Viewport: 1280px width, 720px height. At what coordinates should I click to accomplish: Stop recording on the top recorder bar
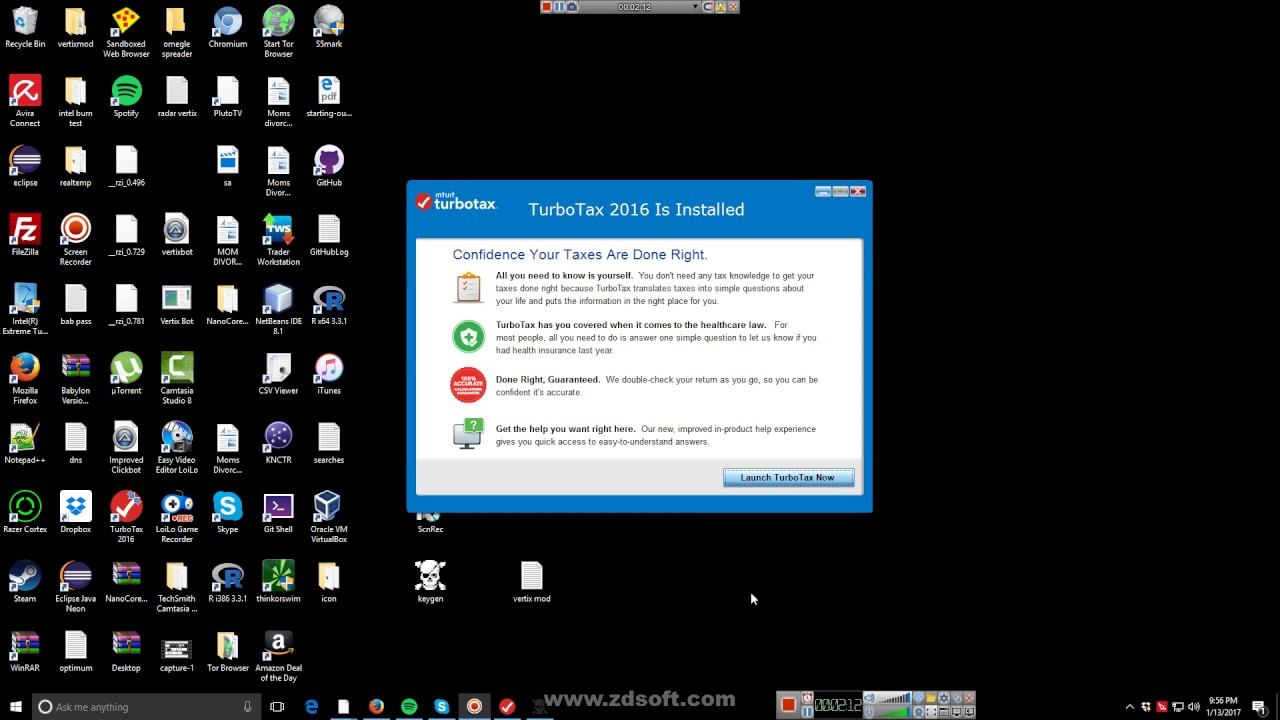547,7
